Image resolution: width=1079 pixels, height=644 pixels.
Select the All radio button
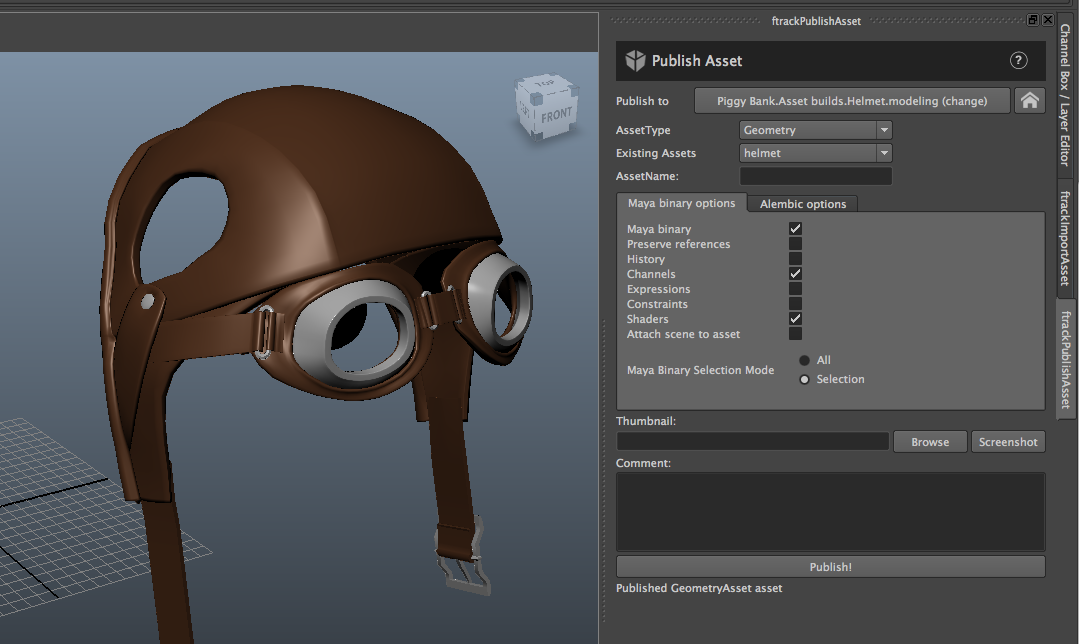(804, 360)
